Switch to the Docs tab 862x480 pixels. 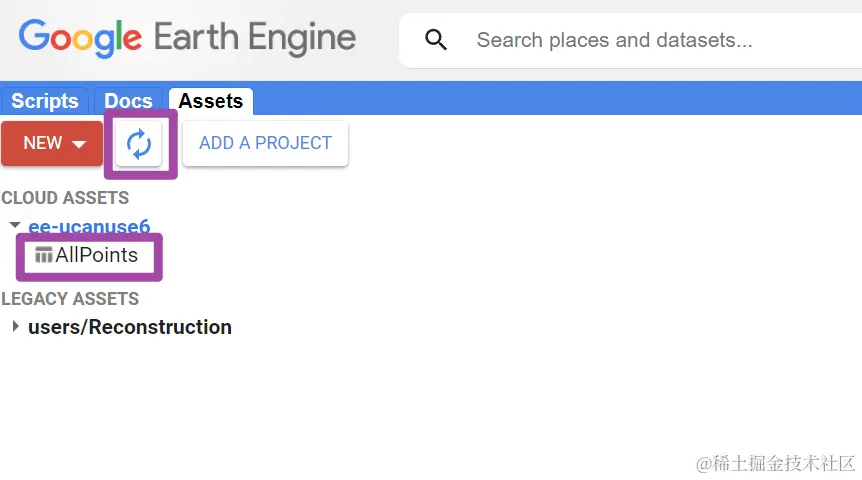point(128,101)
